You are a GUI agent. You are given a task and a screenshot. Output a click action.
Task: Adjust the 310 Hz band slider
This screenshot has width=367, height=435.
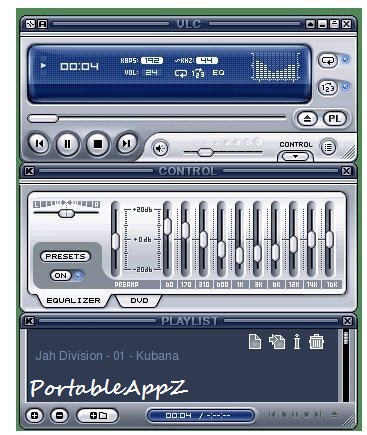click(204, 239)
